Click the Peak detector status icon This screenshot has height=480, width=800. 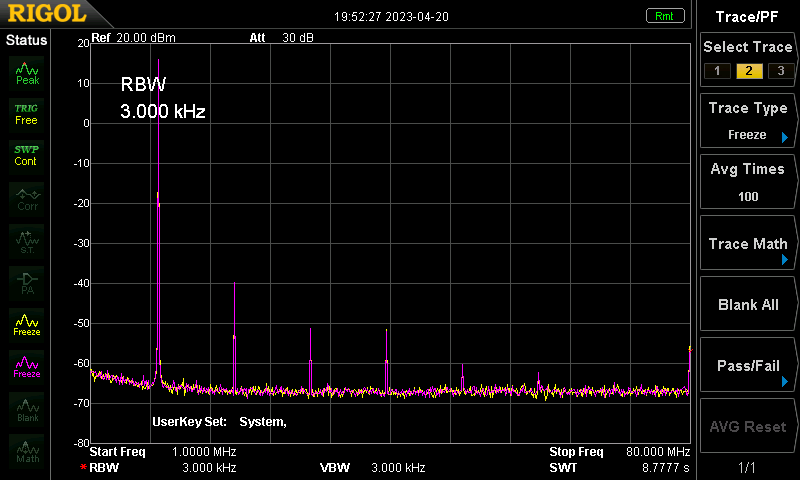(27, 73)
